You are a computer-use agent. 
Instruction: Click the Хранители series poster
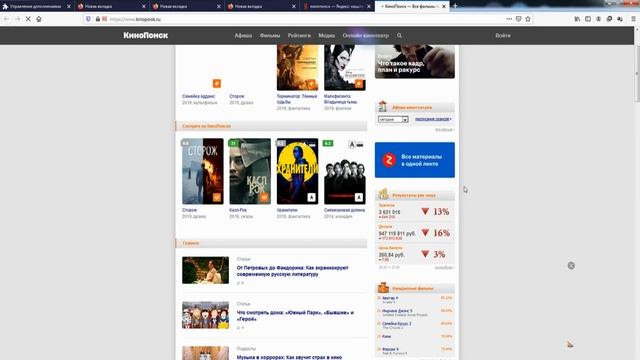point(297,171)
